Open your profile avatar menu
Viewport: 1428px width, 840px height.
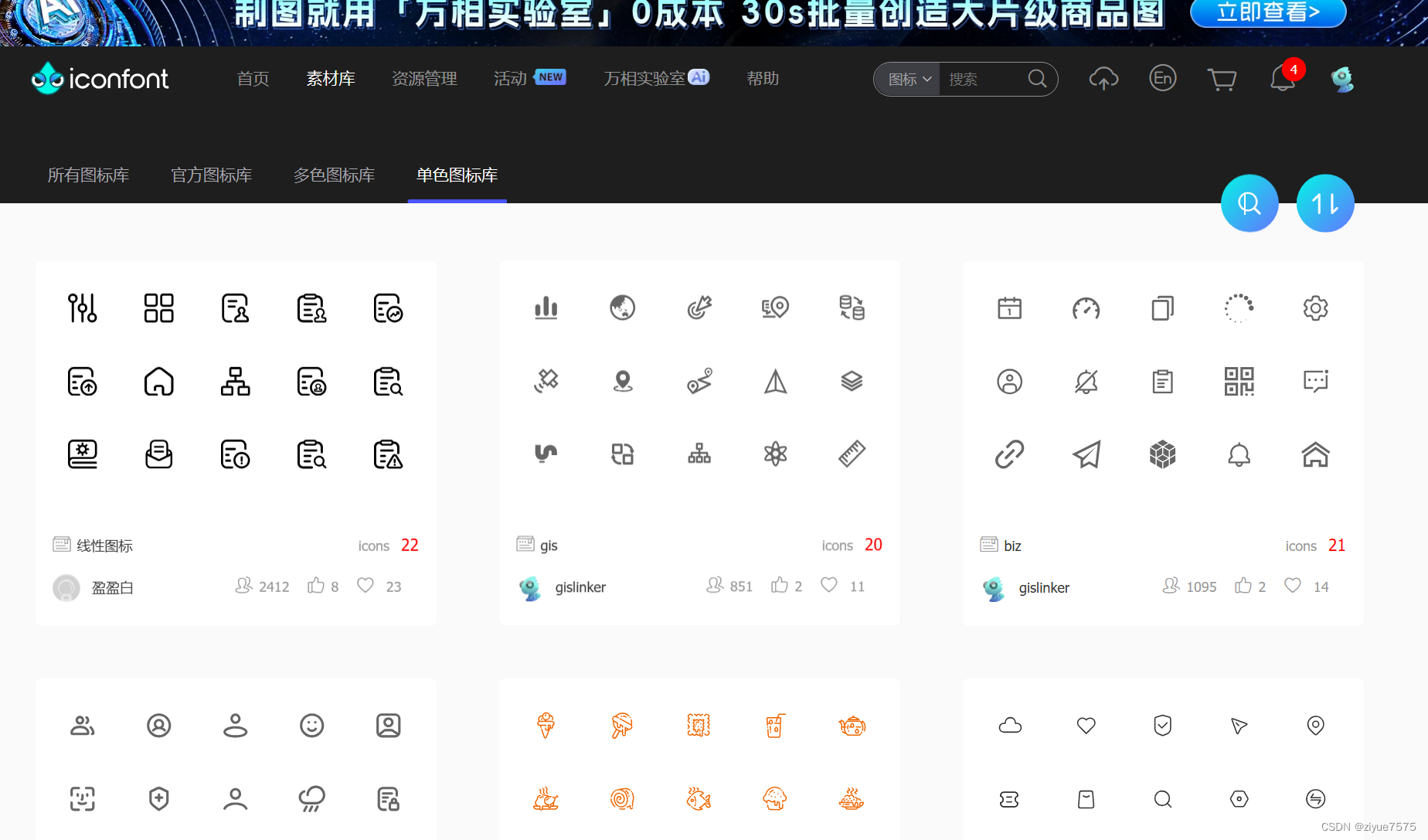1342,78
